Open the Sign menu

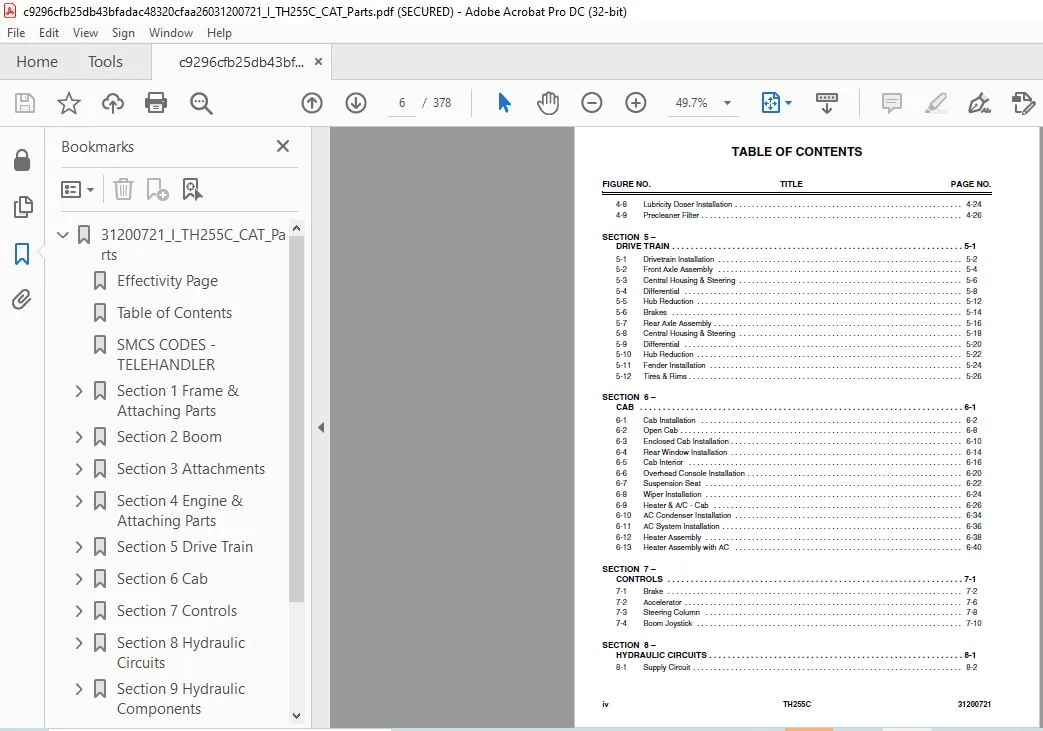(x=123, y=33)
